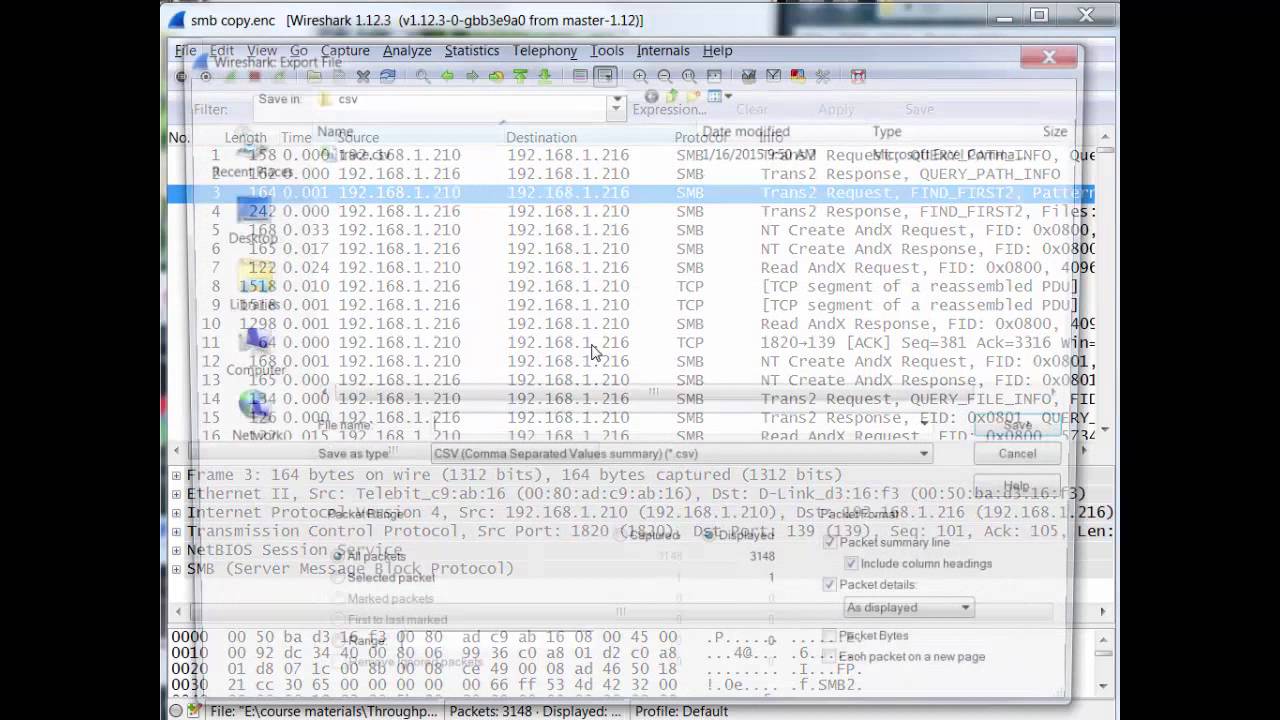1280x720 pixels.
Task: Click the Desktop place in dialog sidebar
Action: (x=253, y=220)
